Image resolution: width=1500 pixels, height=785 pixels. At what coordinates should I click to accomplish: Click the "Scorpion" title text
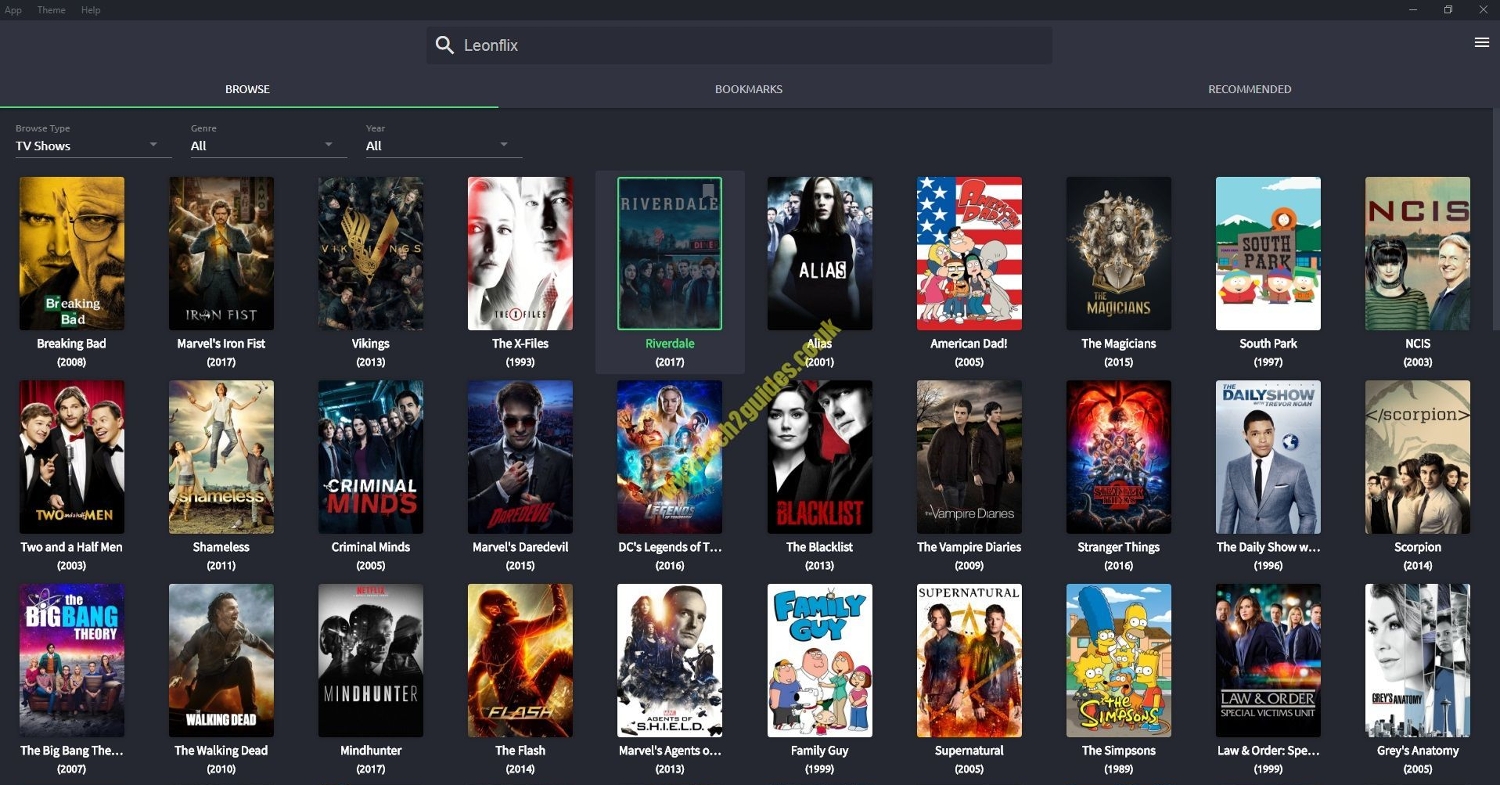1418,547
